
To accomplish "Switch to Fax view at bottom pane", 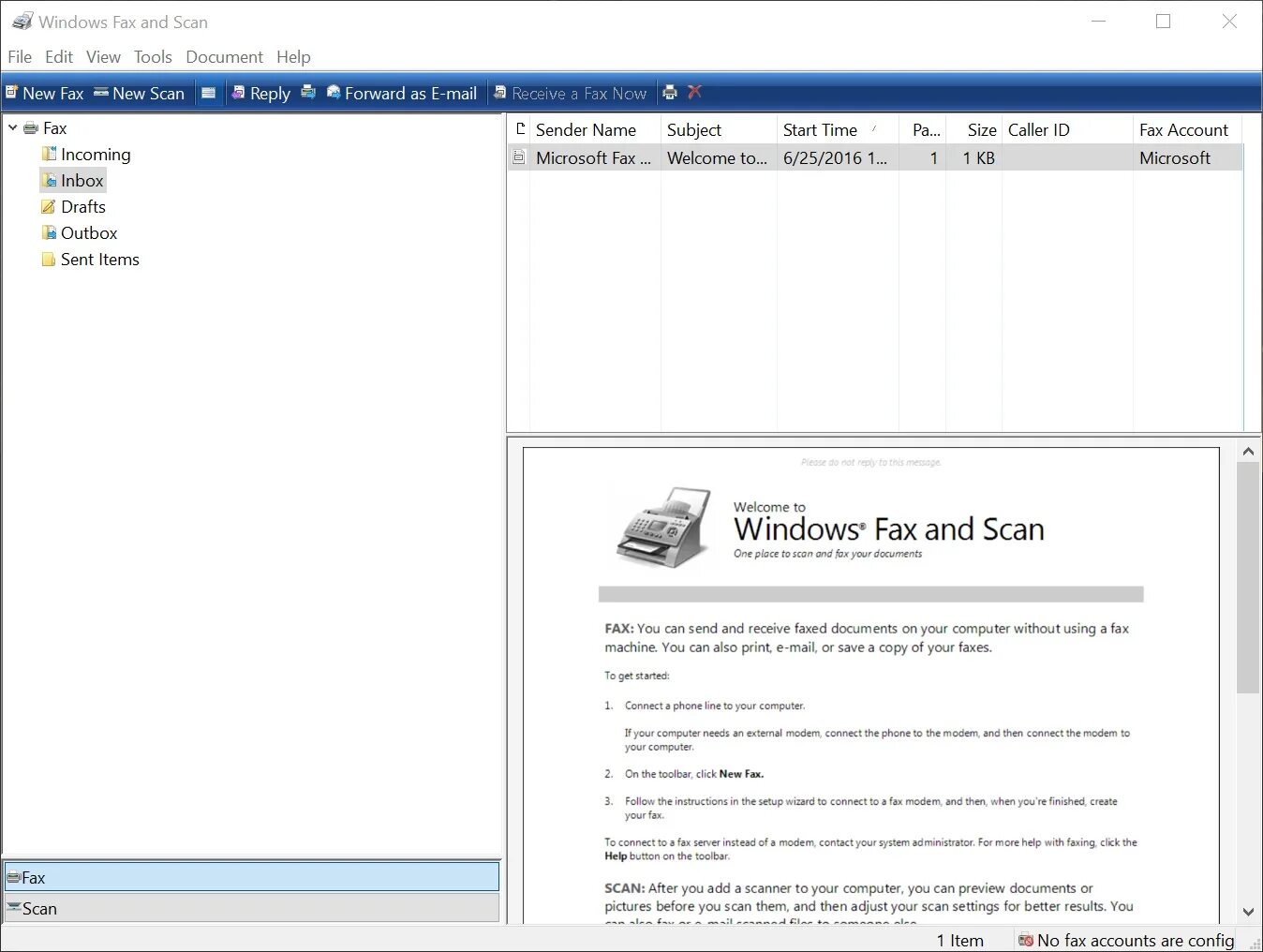I will pos(251,877).
